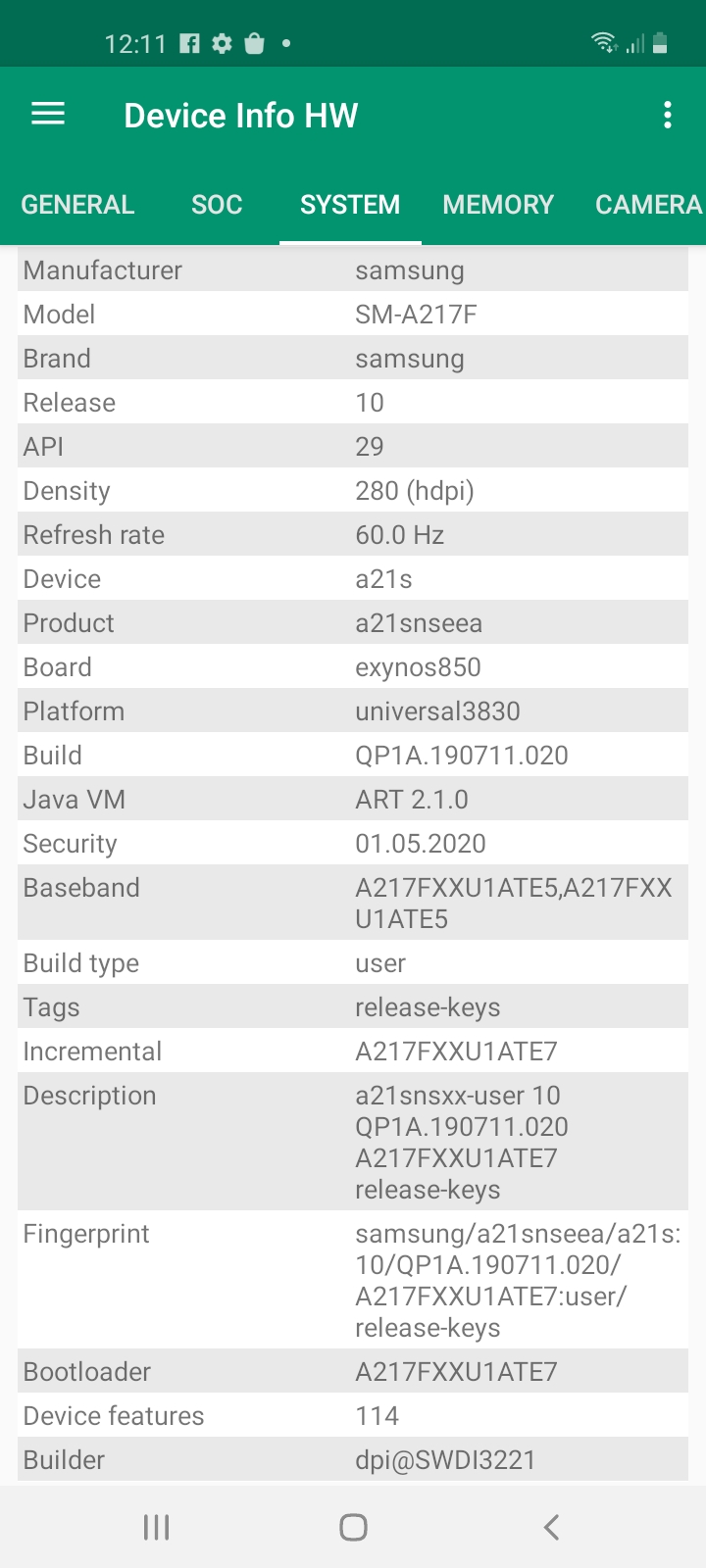Tap the Wi-Fi signal status icon
706x1568 pixels.
click(x=603, y=42)
